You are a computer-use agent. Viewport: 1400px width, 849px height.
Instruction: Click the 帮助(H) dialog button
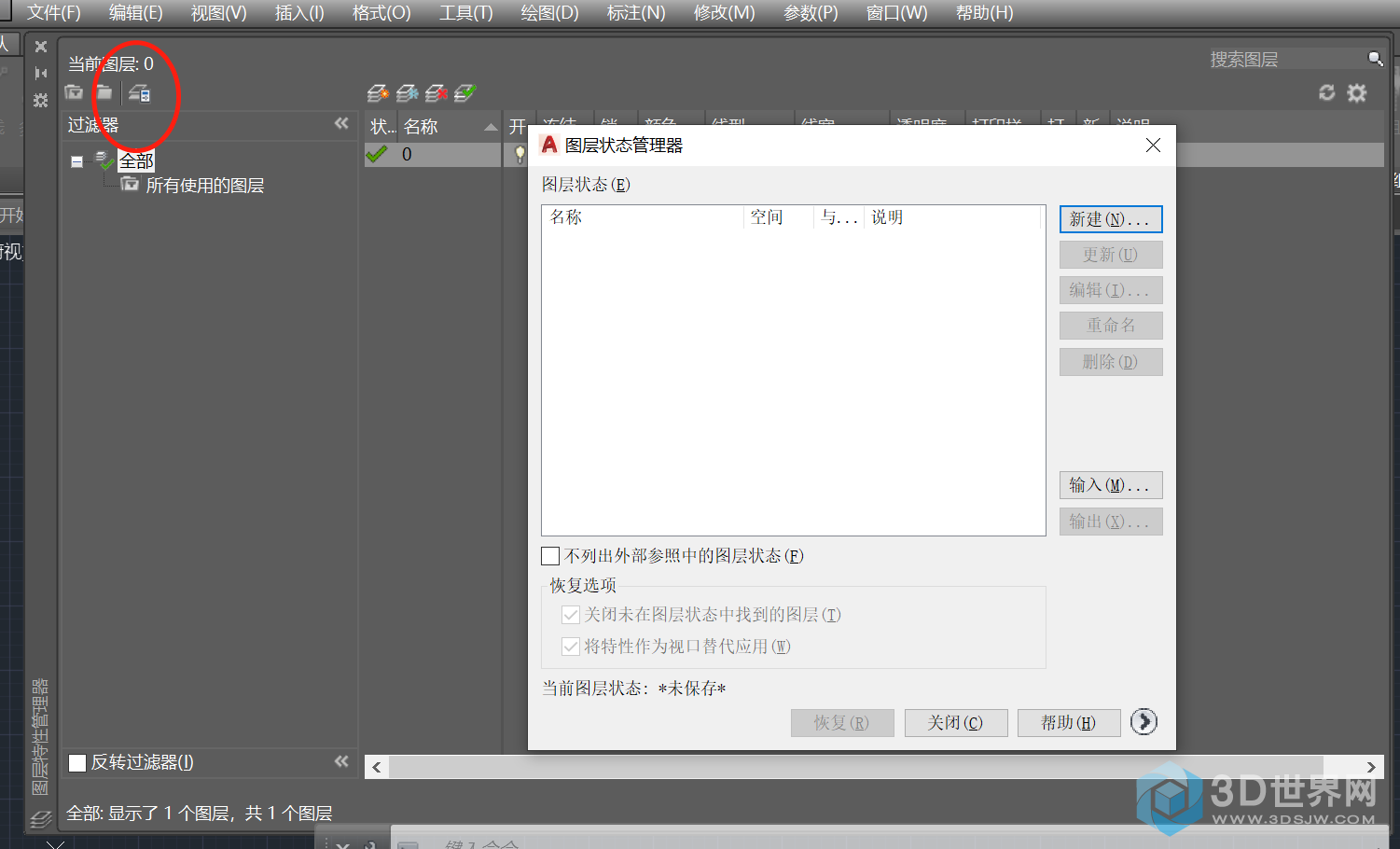coord(1069,723)
